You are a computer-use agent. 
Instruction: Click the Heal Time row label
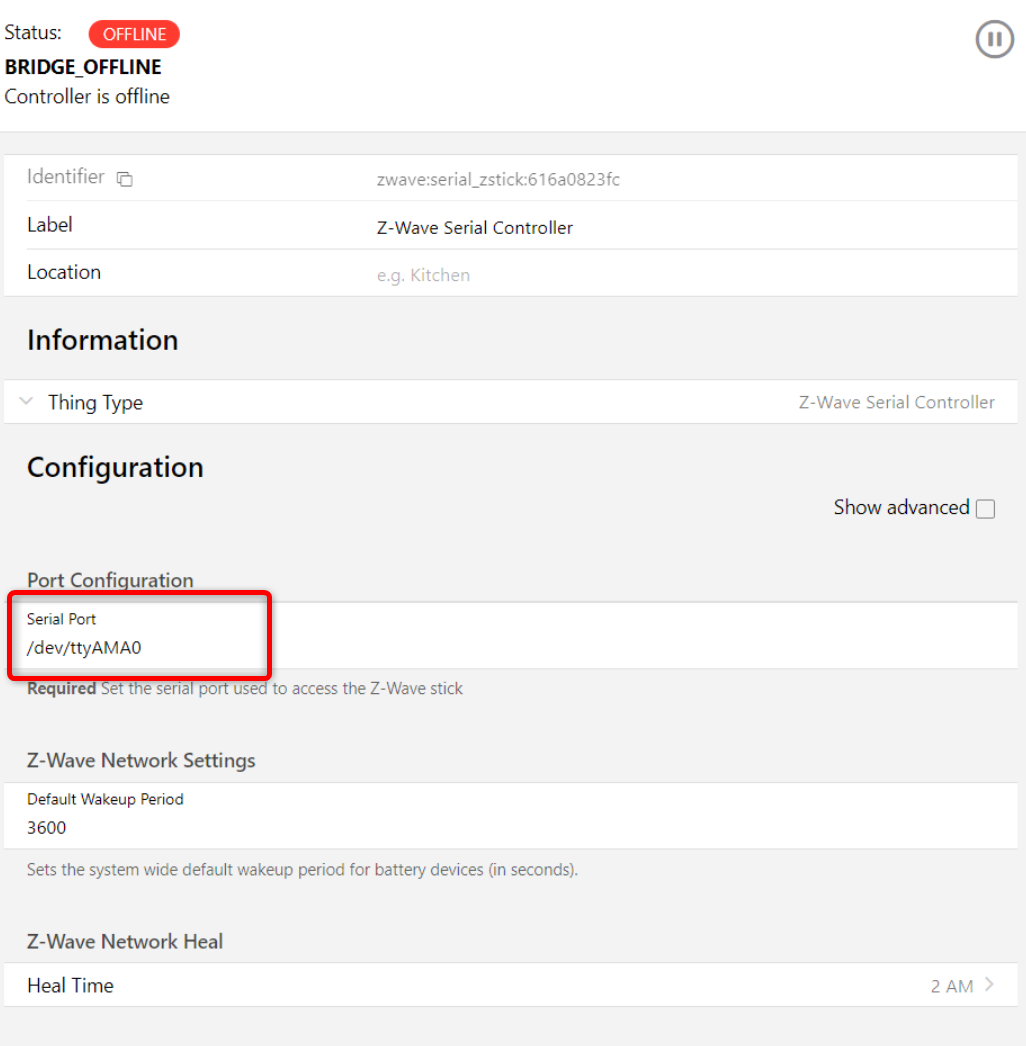pos(70,985)
